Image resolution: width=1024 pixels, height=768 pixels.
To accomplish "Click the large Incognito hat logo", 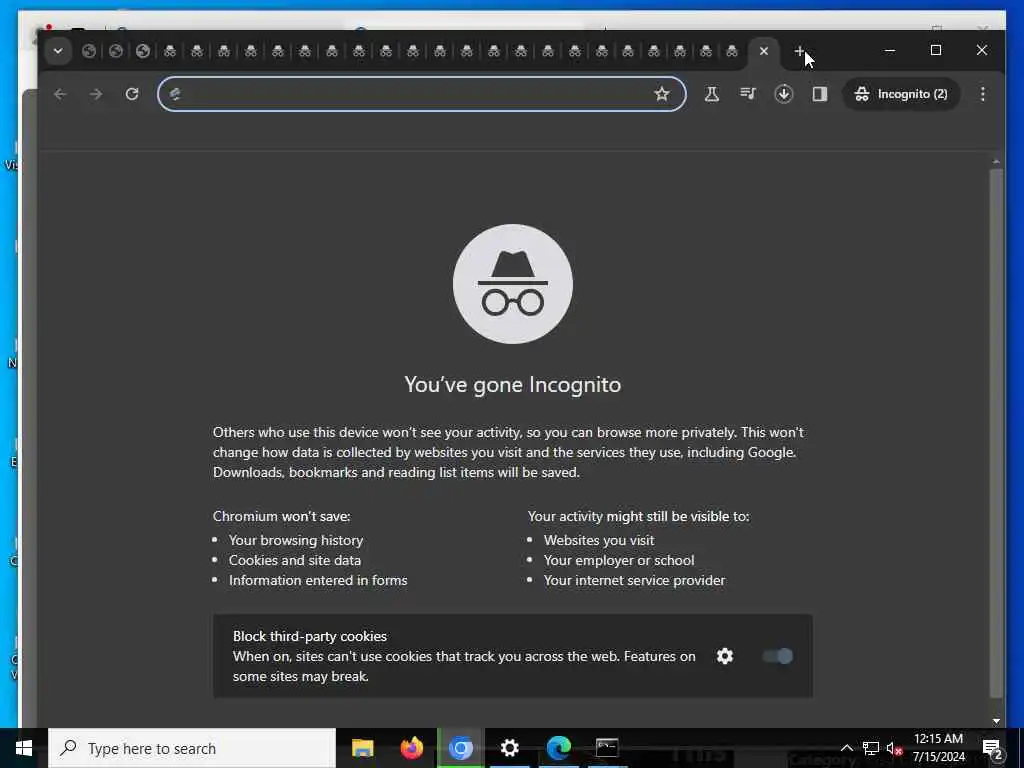I will pyautogui.click(x=513, y=284).
